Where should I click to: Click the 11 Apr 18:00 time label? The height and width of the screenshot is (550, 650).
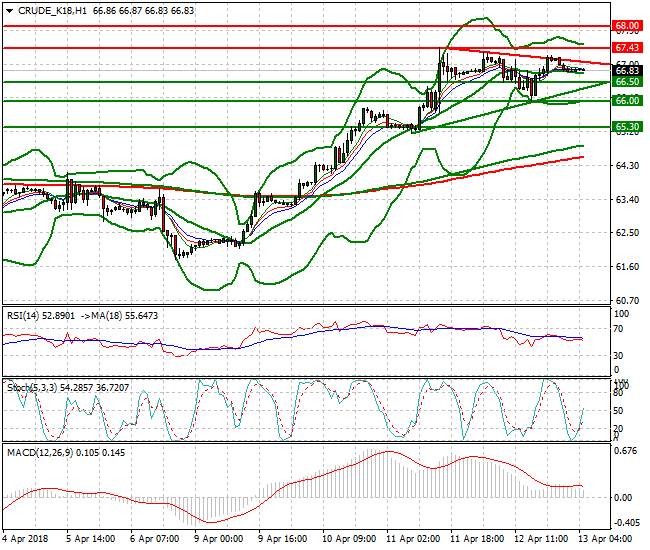click(477, 539)
